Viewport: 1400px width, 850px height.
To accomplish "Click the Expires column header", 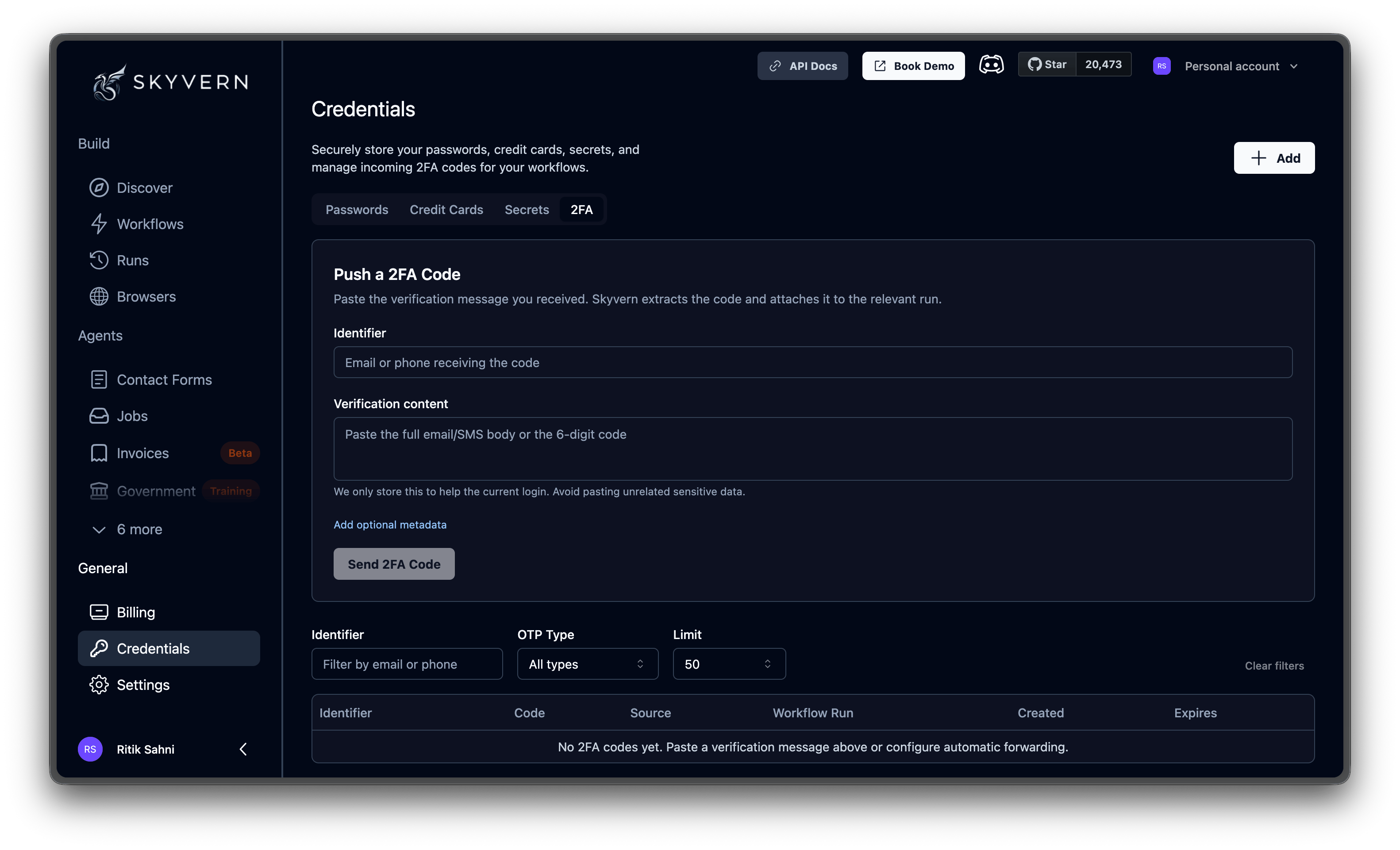I will [1195, 712].
